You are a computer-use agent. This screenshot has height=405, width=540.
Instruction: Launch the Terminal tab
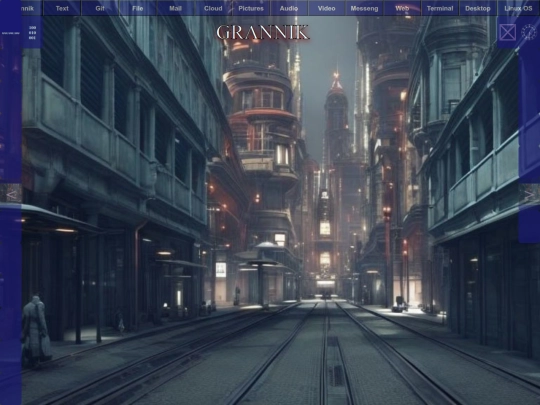pyautogui.click(x=440, y=8)
